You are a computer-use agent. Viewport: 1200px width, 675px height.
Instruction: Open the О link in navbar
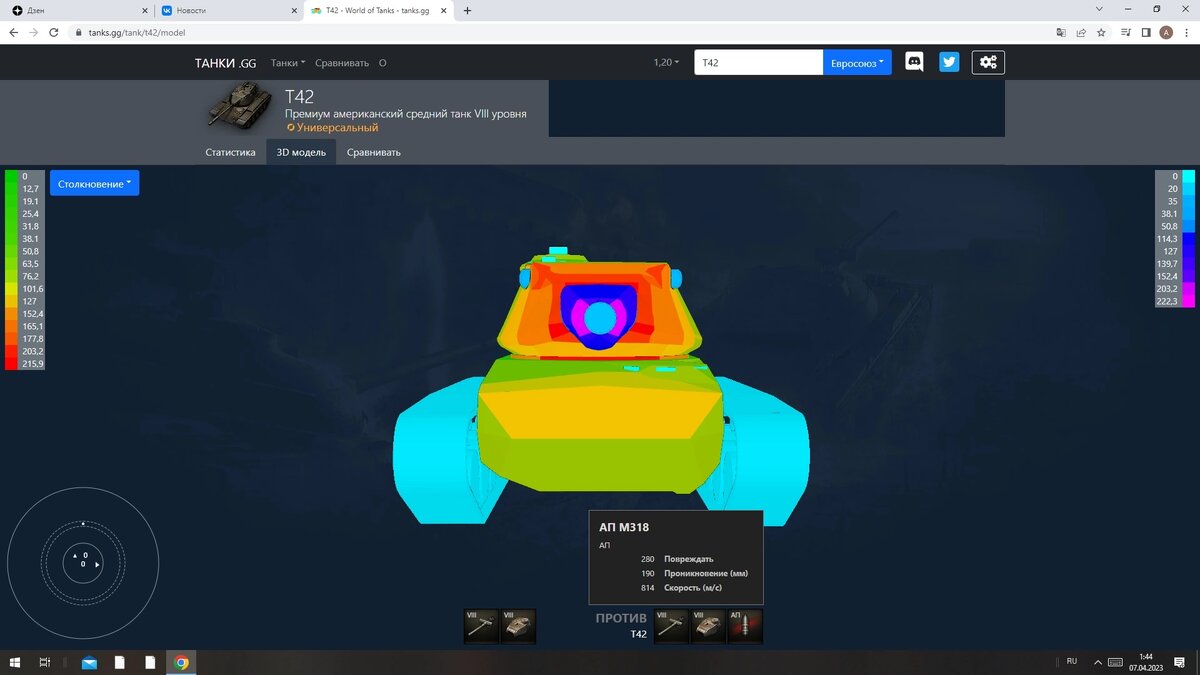382,62
